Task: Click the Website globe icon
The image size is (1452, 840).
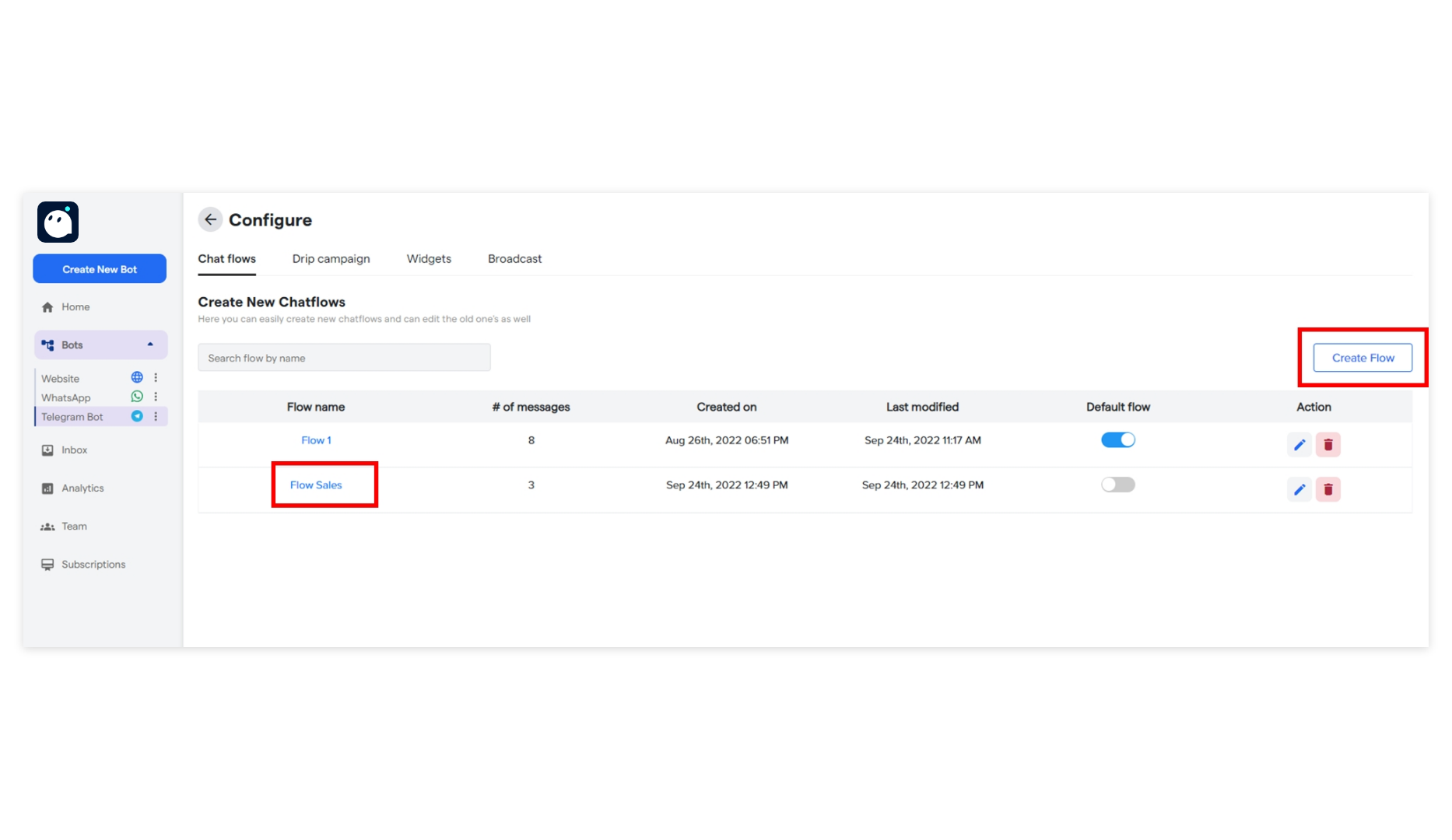Action: (x=137, y=378)
